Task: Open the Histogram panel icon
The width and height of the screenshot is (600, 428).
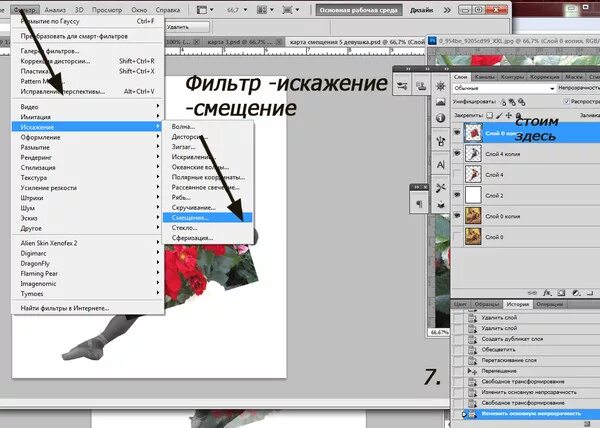Action: 440,102
